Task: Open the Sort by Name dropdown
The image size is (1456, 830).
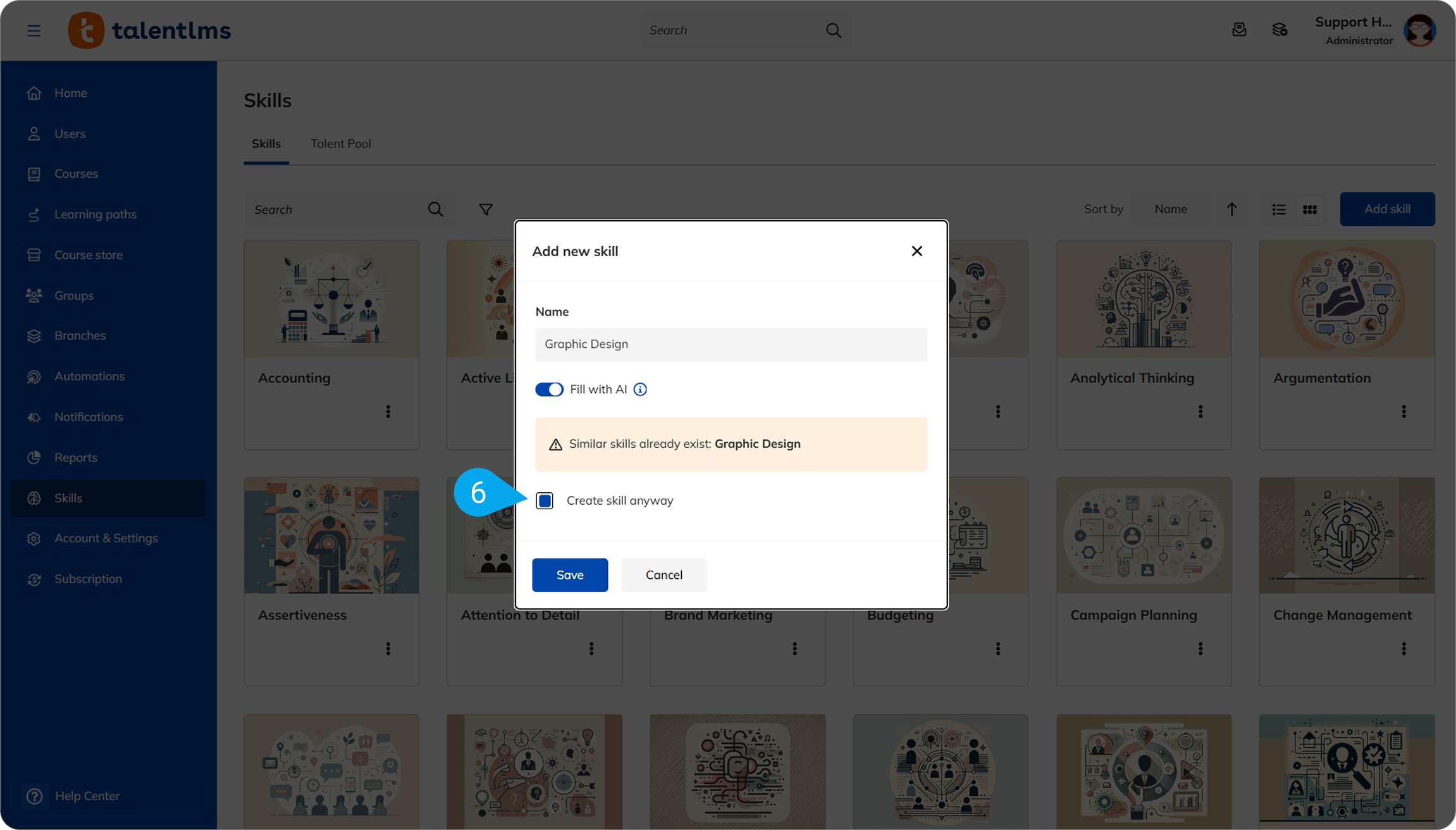Action: tap(1171, 209)
